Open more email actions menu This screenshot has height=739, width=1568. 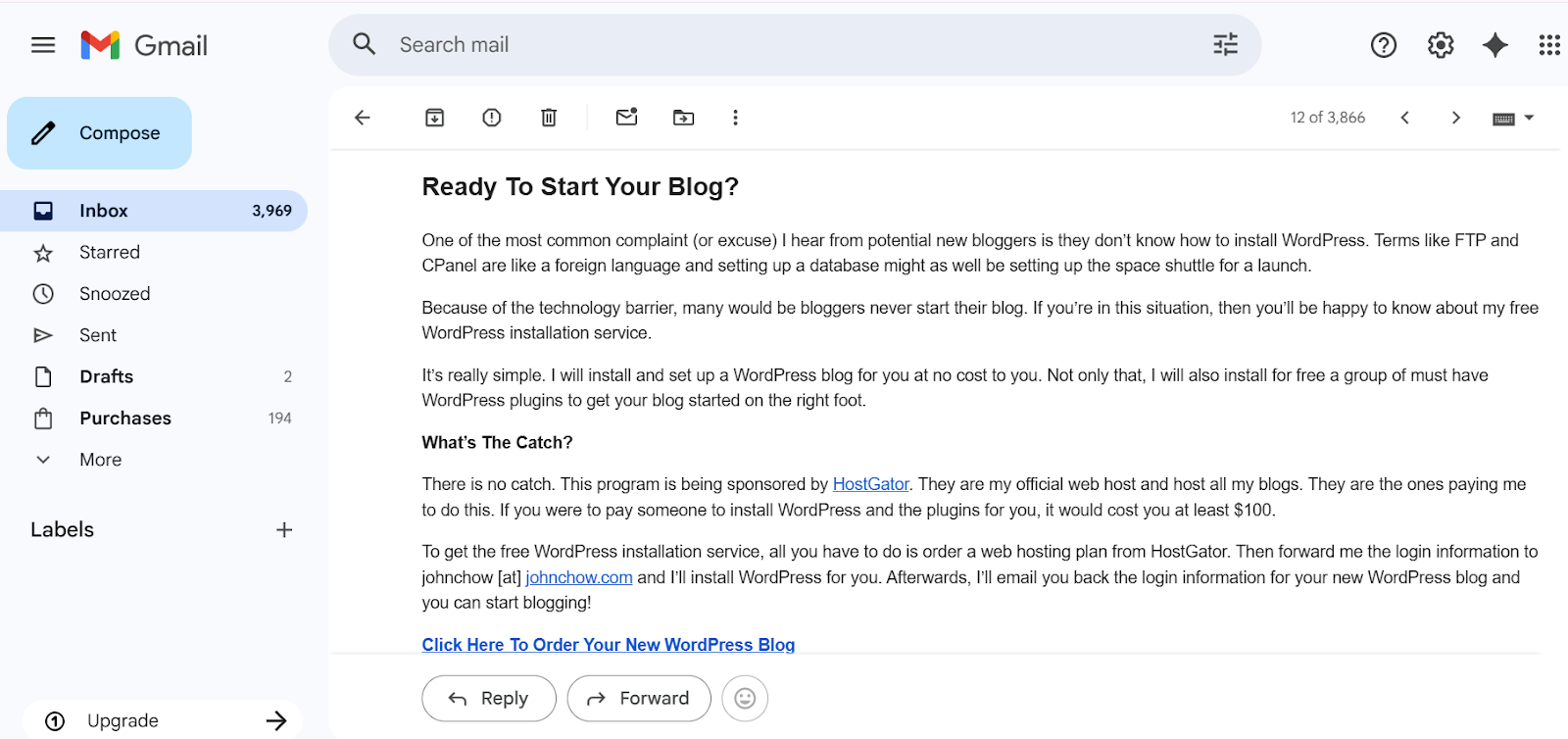[735, 117]
